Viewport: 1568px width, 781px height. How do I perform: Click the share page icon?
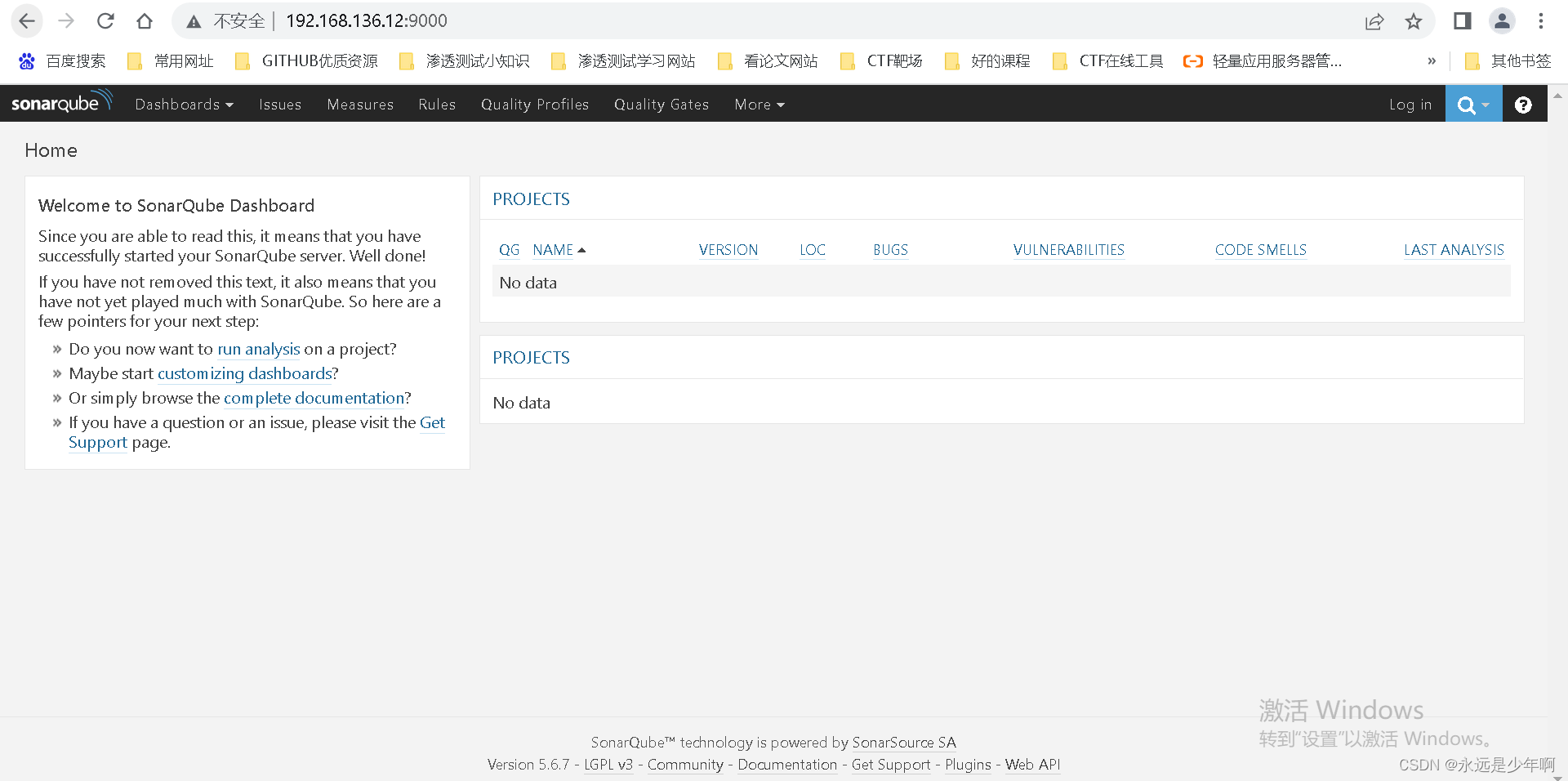[1374, 21]
